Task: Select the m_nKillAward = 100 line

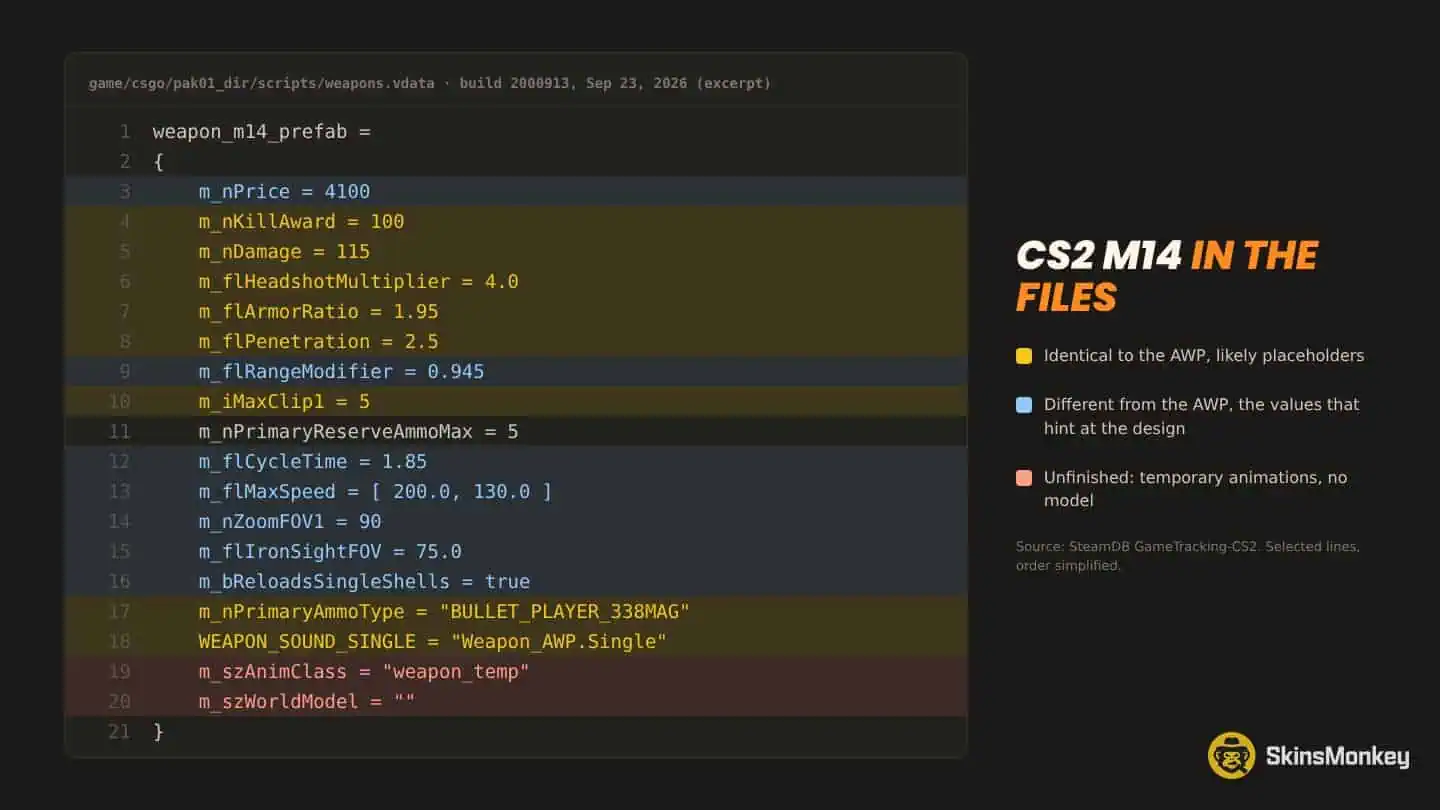Action: point(516,222)
